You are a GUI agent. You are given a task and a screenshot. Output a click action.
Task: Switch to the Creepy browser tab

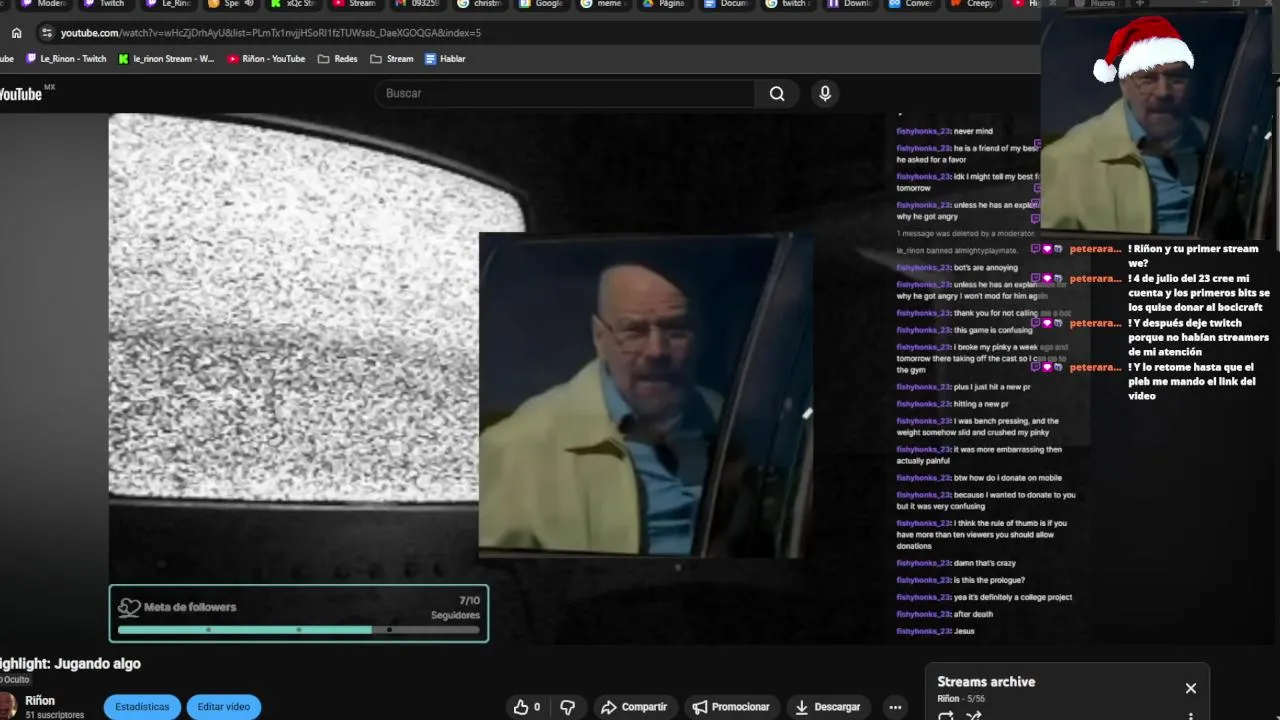pos(975,4)
